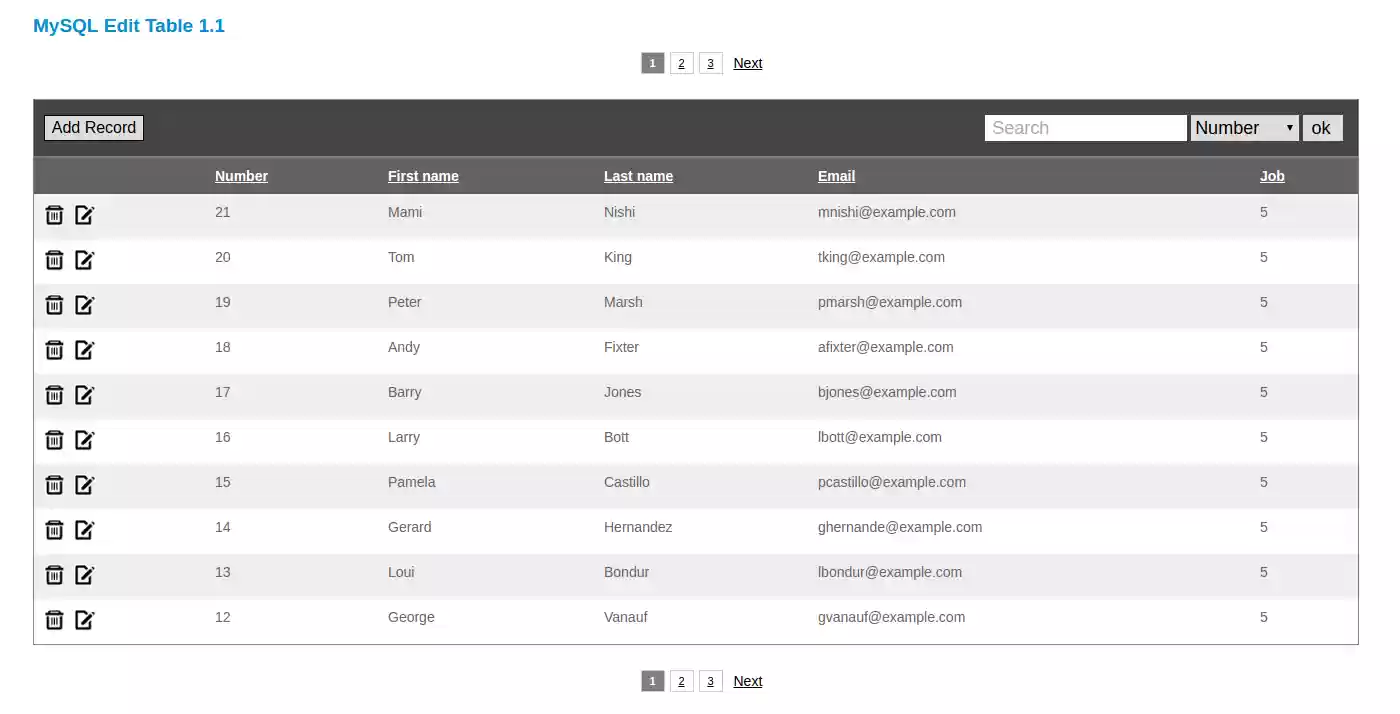Edit Andy Fixter's row with pencil icon

(85, 349)
